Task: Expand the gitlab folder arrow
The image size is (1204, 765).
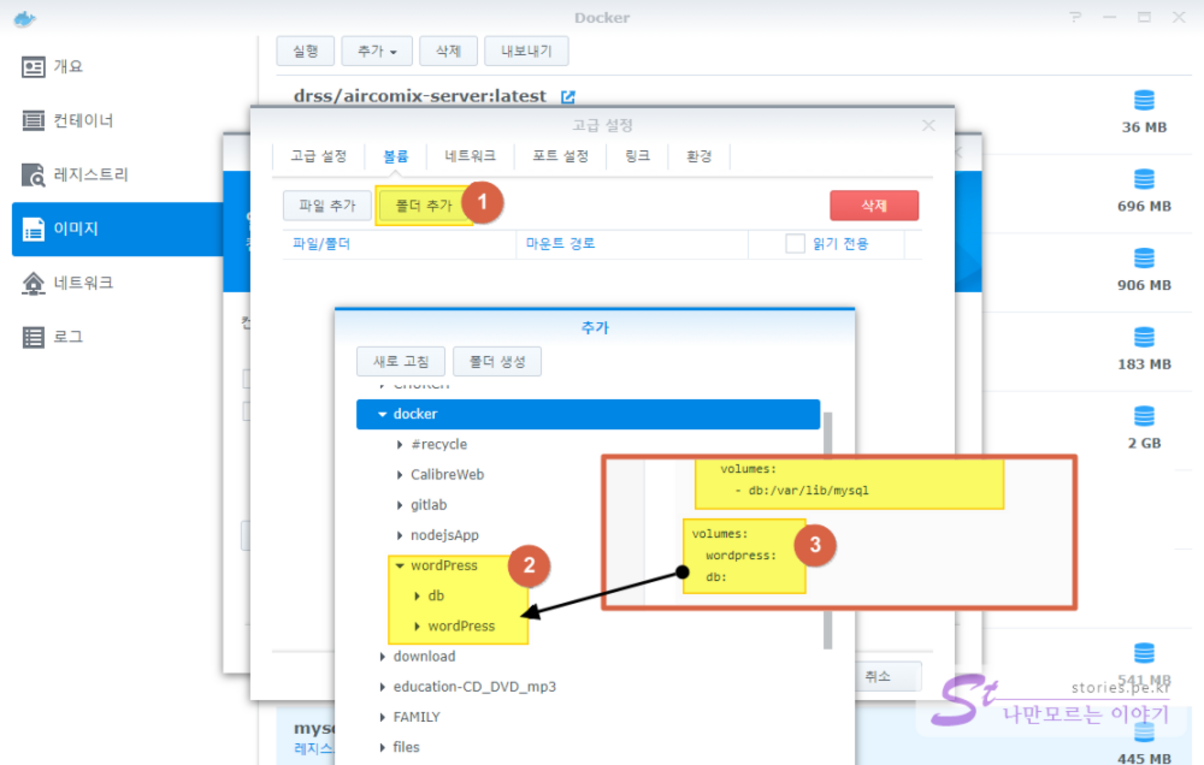Action: 400,505
